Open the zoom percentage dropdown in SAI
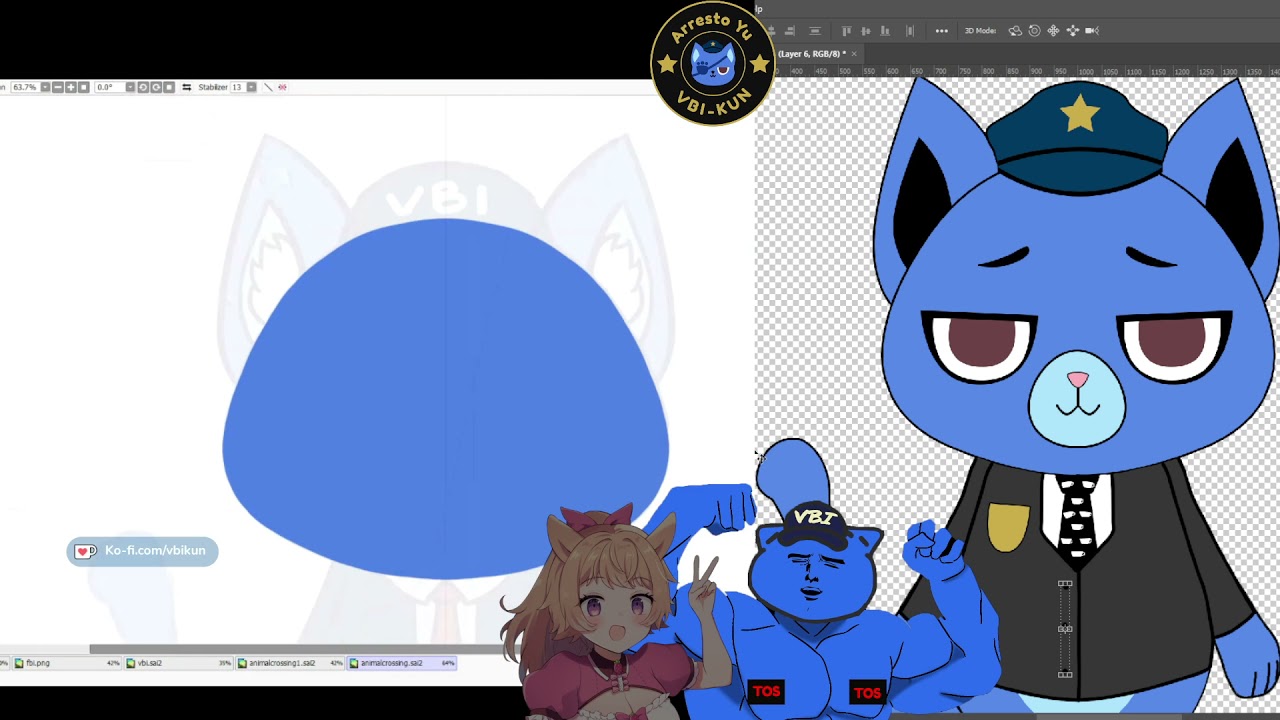1280x720 pixels. [x=45, y=87]
